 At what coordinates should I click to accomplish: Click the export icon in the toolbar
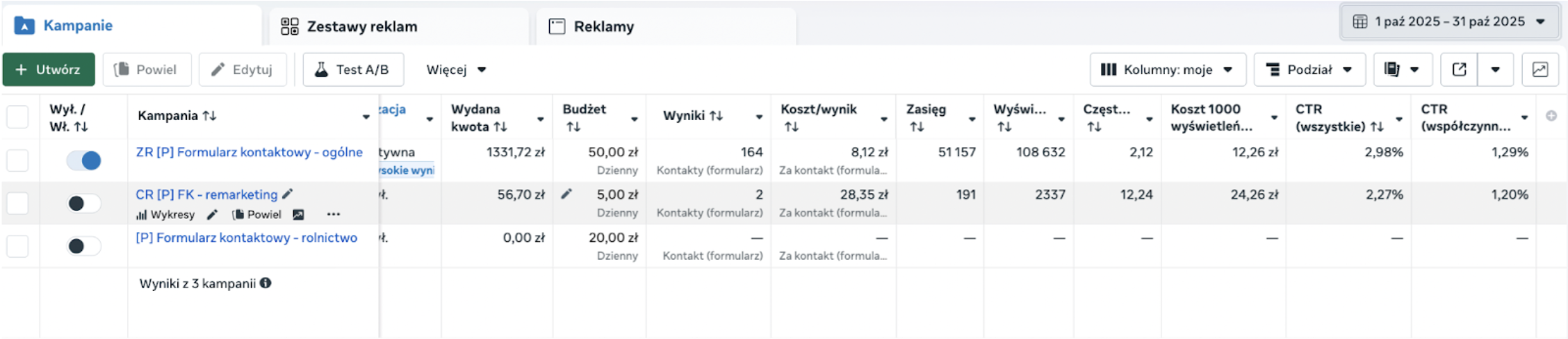(1459, 69)
